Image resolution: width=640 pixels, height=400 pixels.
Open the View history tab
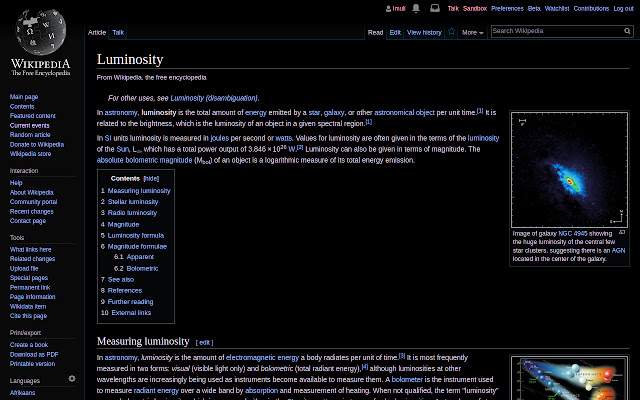[424, 32]
